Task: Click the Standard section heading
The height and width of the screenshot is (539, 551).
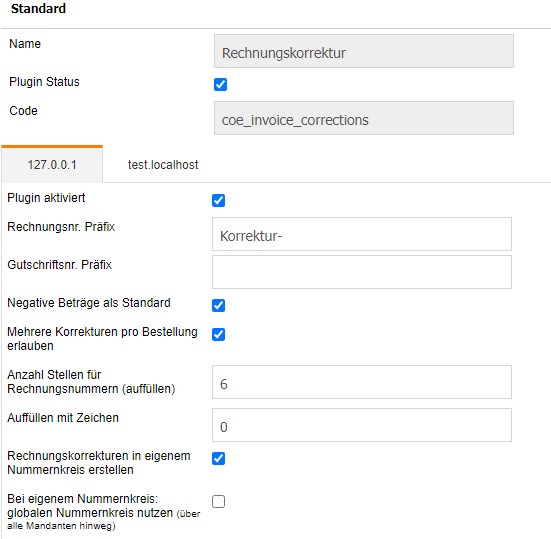Action: pos(38,8)
